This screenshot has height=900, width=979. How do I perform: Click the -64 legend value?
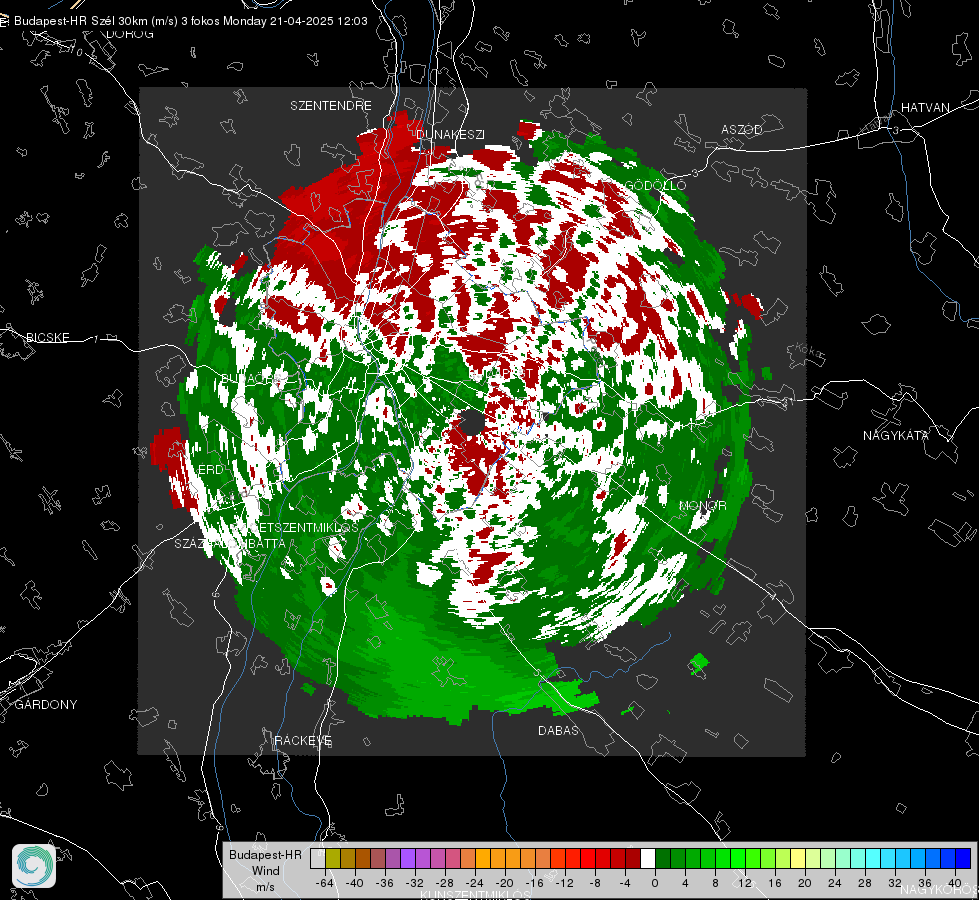coord(324,883)
